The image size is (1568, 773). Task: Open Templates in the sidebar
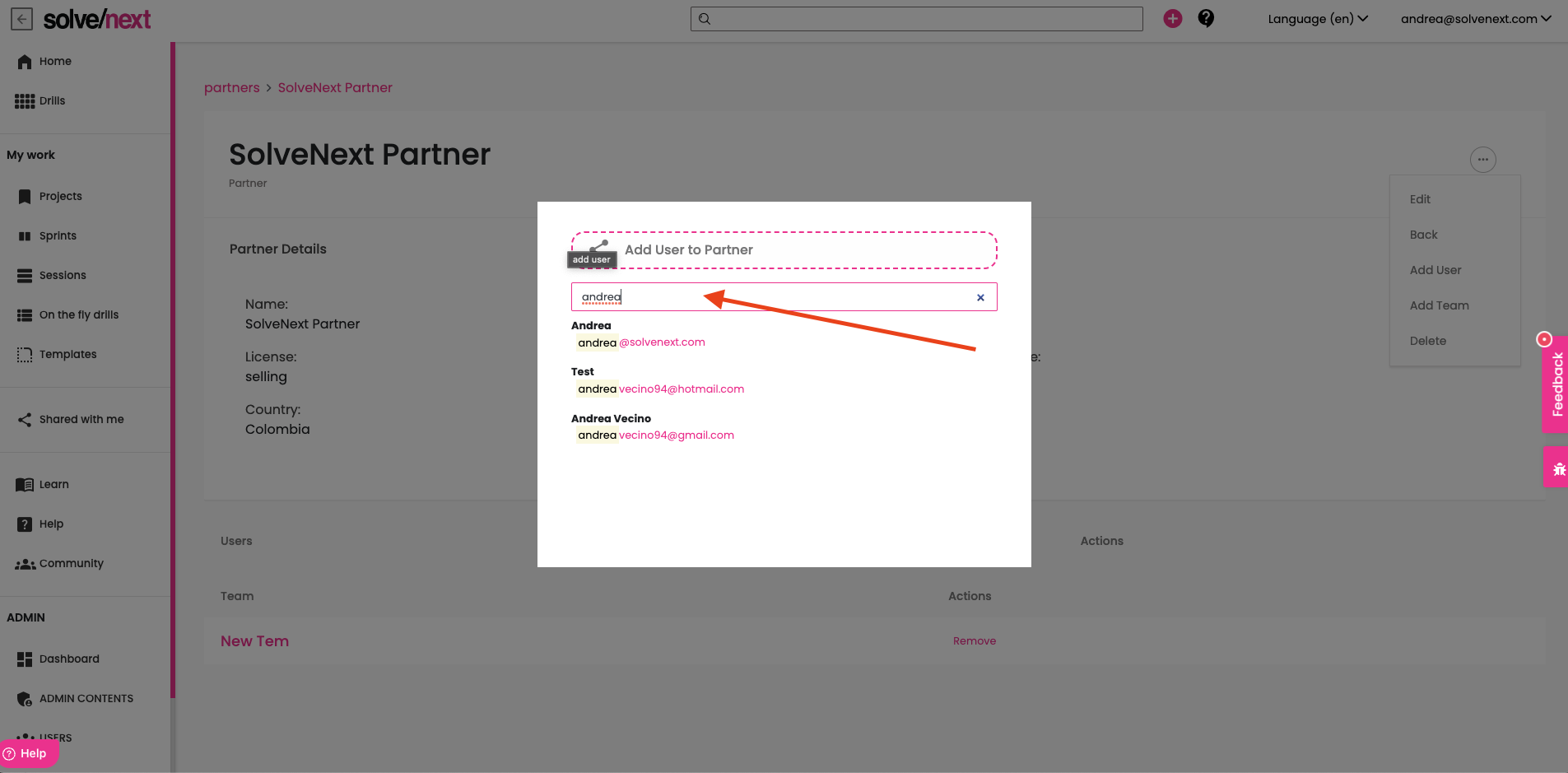click(67, 355)
